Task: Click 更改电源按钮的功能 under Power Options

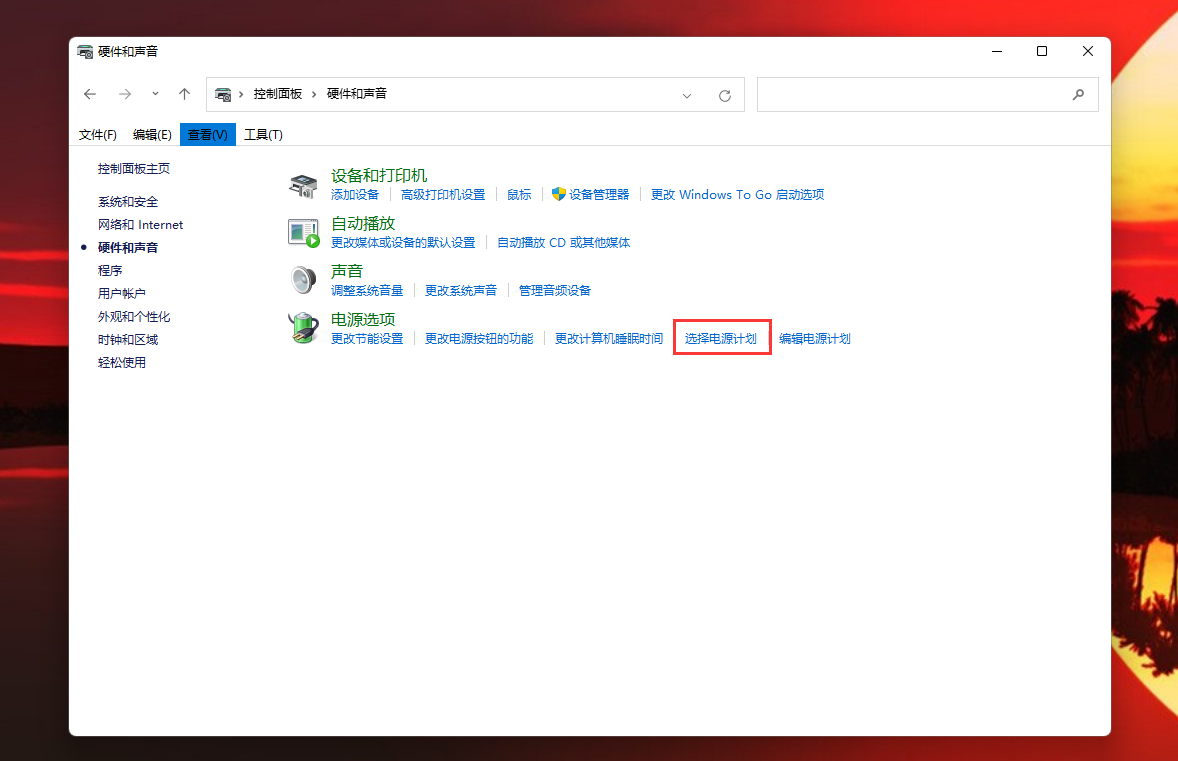Action: click(x=479, y=338)
